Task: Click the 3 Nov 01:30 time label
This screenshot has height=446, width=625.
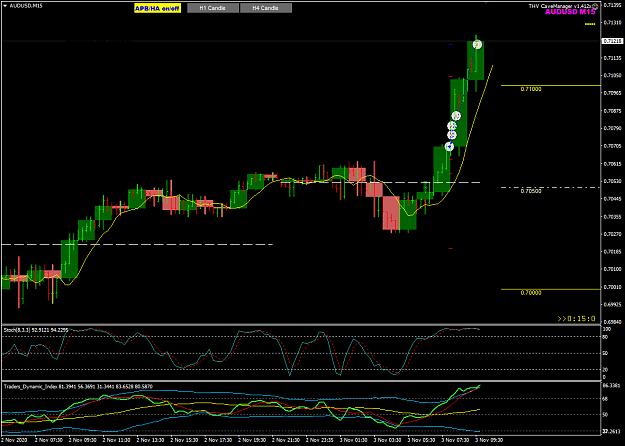Action: coord(354,440)
